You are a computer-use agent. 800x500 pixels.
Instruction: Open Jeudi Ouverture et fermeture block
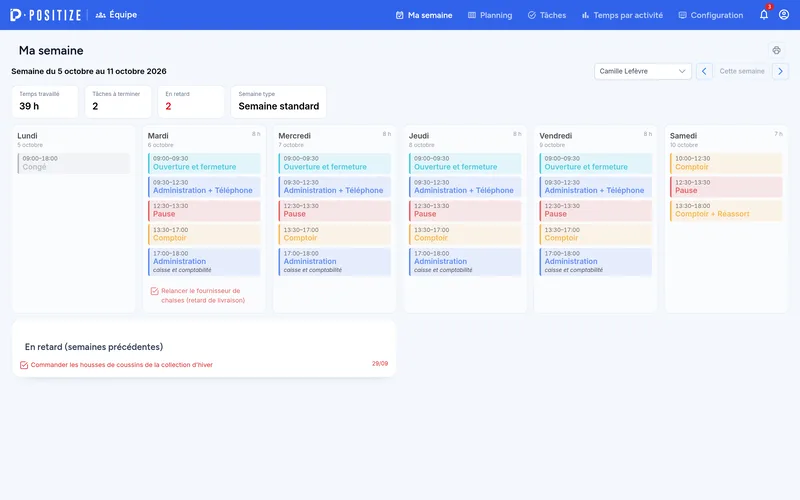[465, 163]
